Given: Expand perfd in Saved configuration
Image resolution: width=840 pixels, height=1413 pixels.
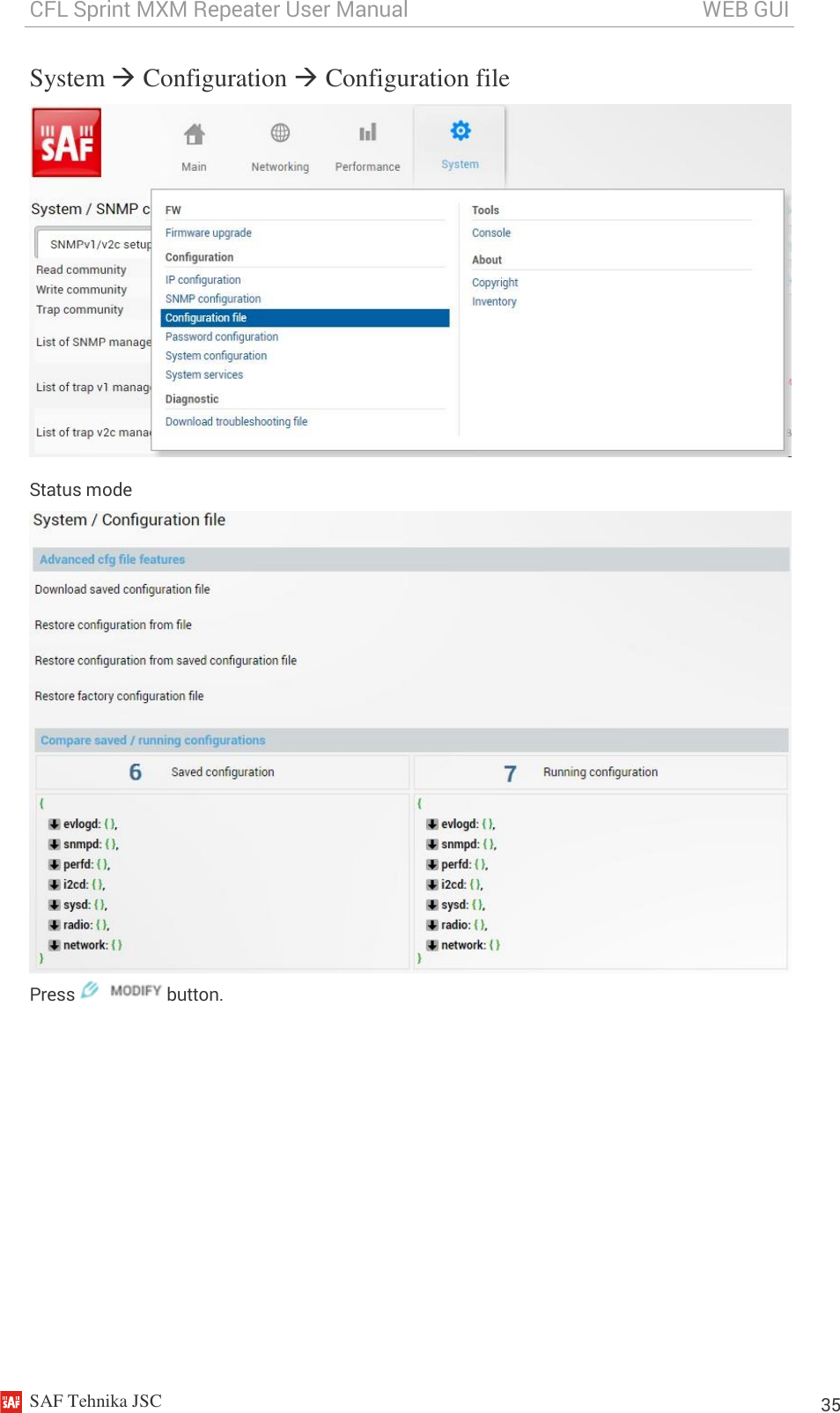Looking at the screenshot, I should [x=55, y=865].
